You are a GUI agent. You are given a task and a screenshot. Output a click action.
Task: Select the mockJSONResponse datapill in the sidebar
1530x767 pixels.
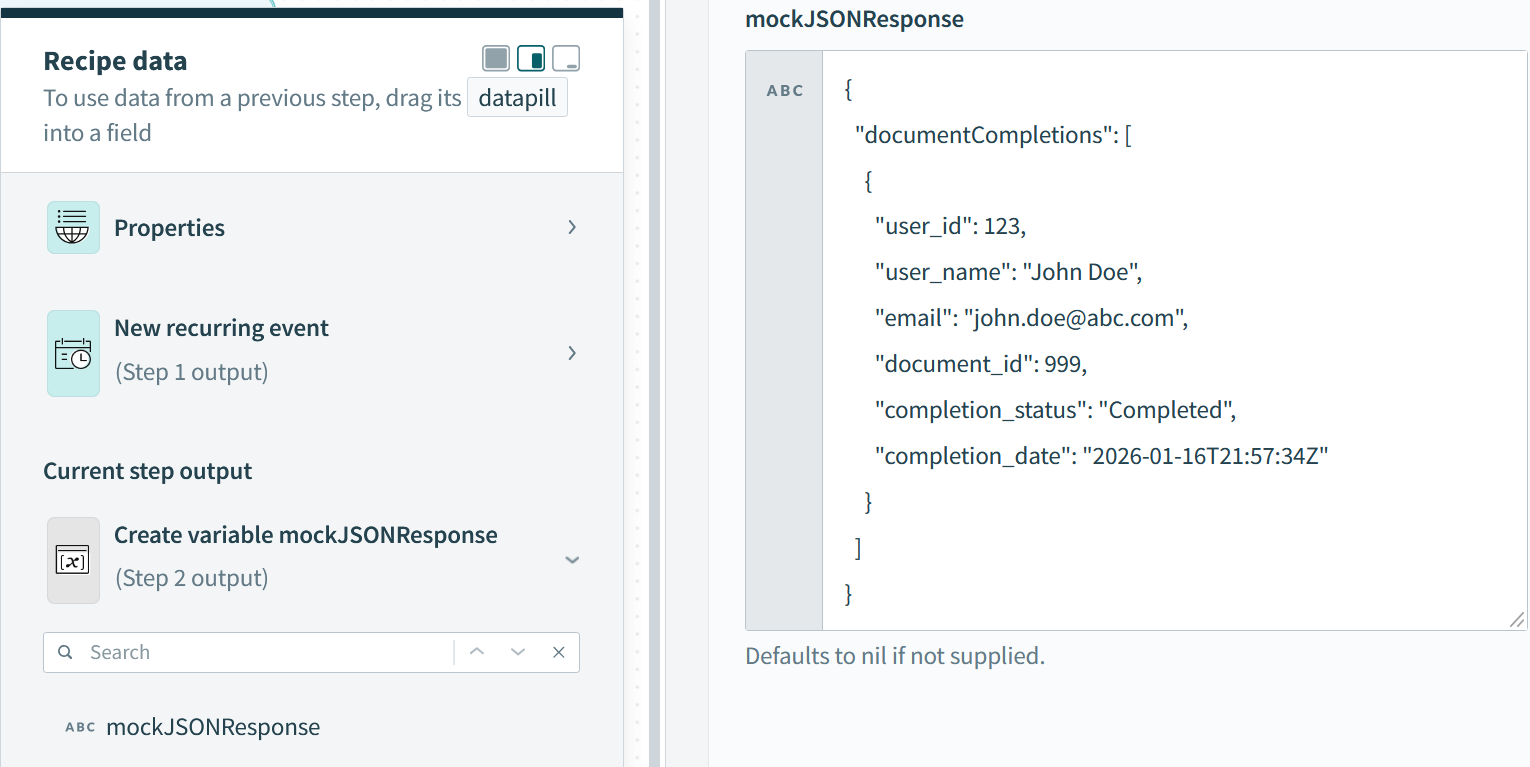[x=213, y=727]
